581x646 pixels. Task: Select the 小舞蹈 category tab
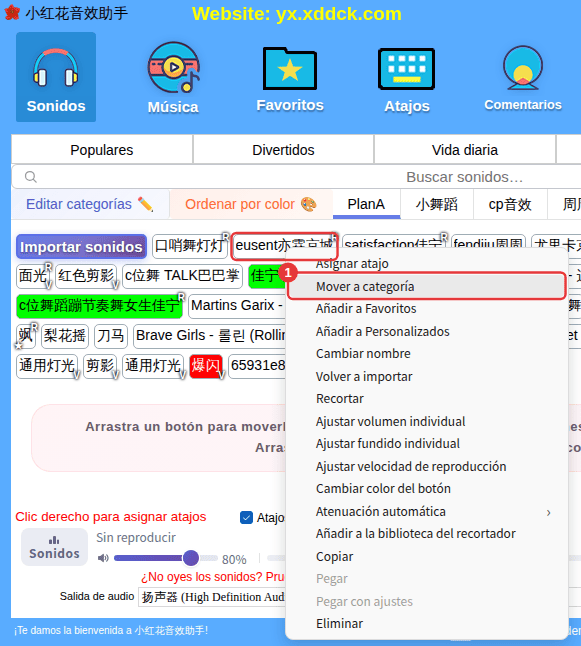(437, 204)
